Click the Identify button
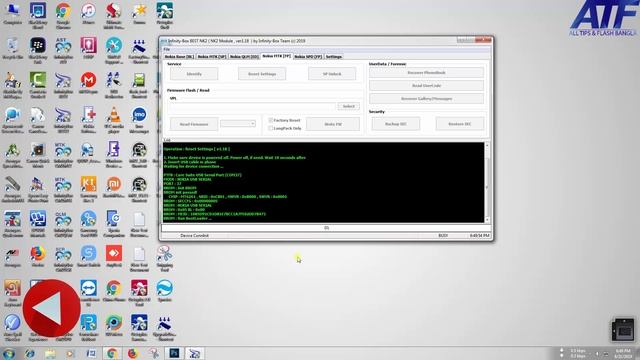Image resolution: width=640 pixels, height=360 pixels. pos(194,74)
